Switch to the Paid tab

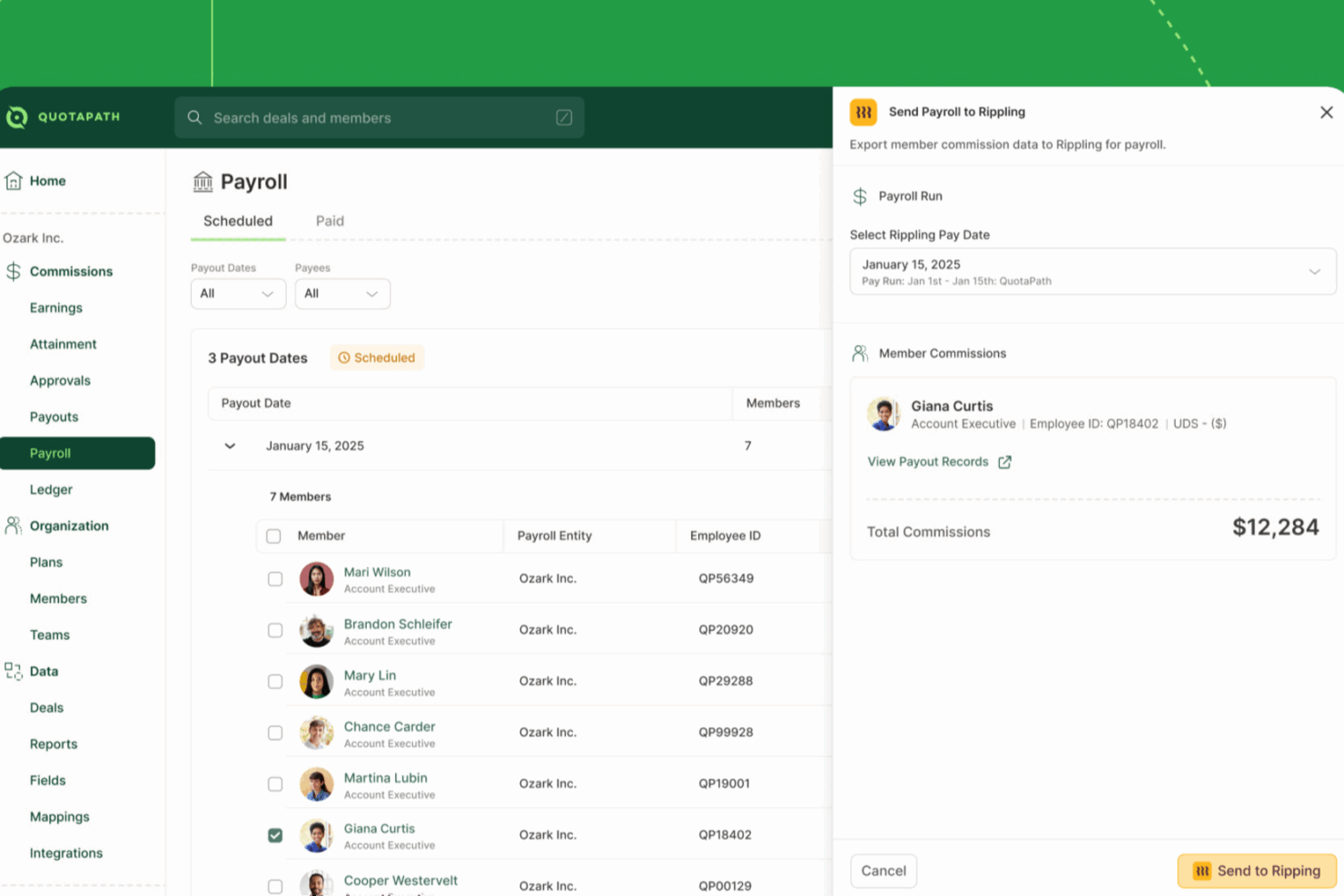click(x=330, y=222)
